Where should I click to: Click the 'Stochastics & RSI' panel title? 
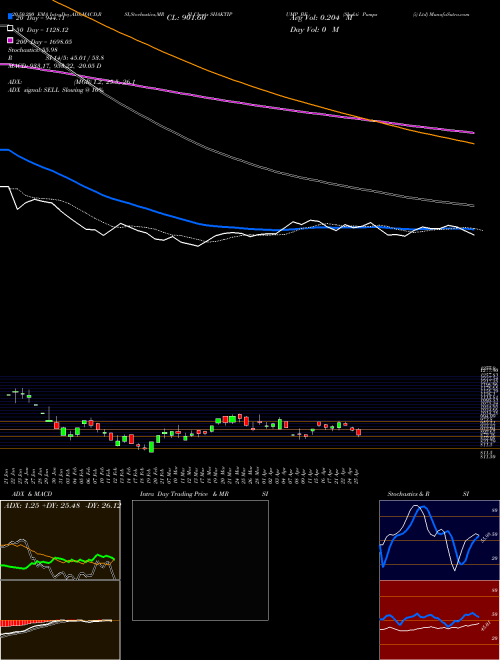point(428,494)
